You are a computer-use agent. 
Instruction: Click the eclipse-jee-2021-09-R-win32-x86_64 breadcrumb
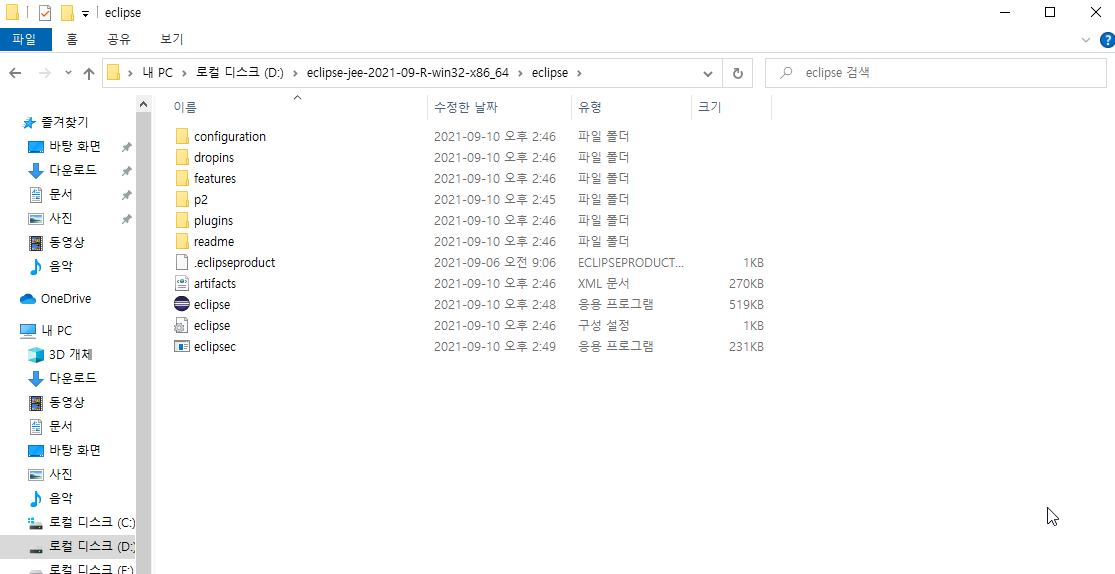(x=407, y=73)
